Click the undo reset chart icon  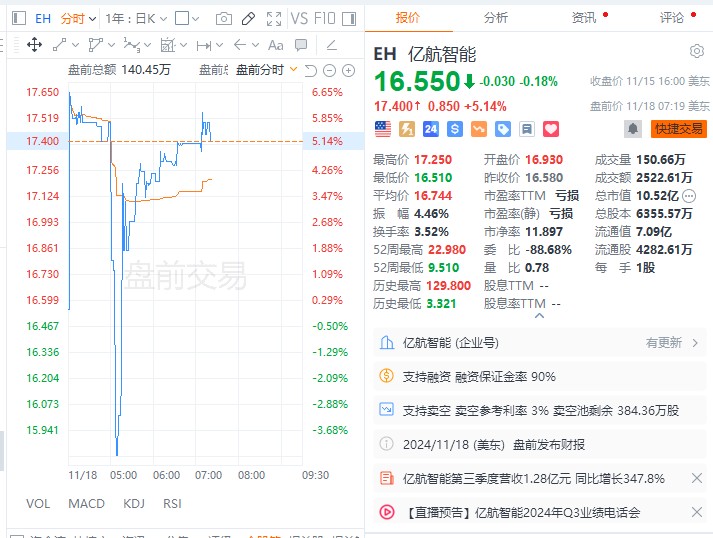311,70
